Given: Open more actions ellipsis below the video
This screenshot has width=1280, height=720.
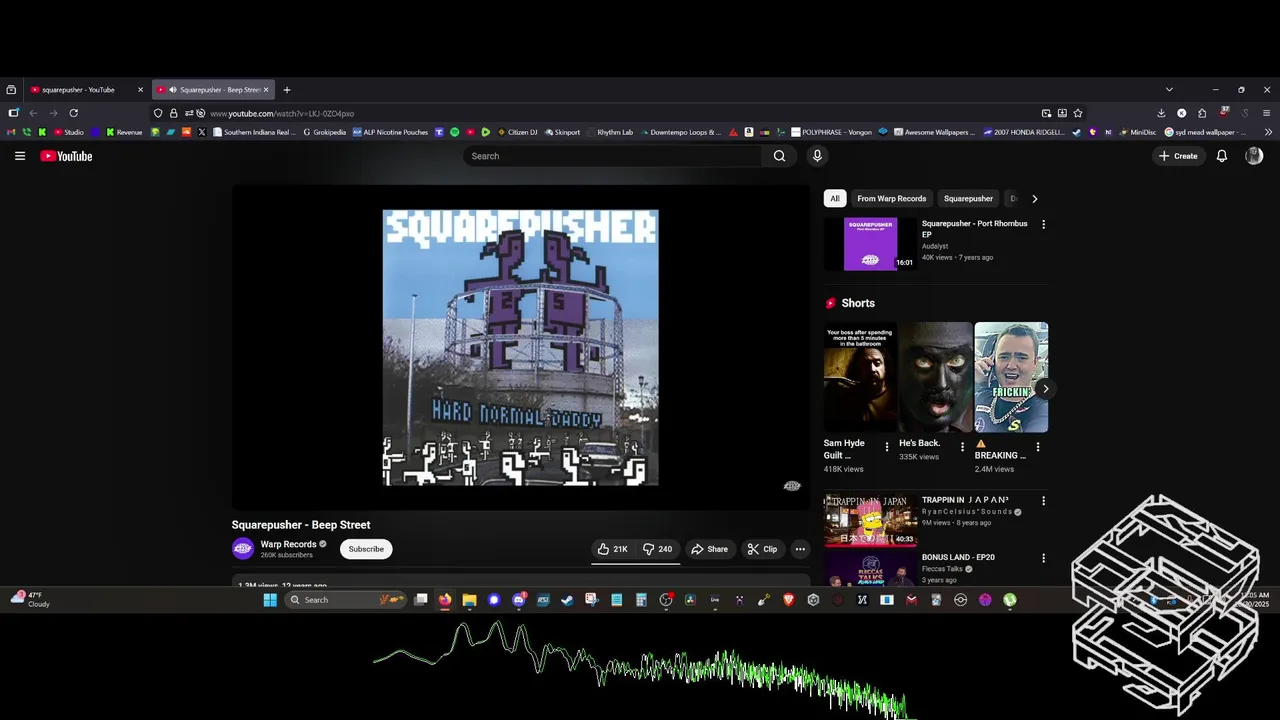Looking at the screenshot, I should coord(800,549).
